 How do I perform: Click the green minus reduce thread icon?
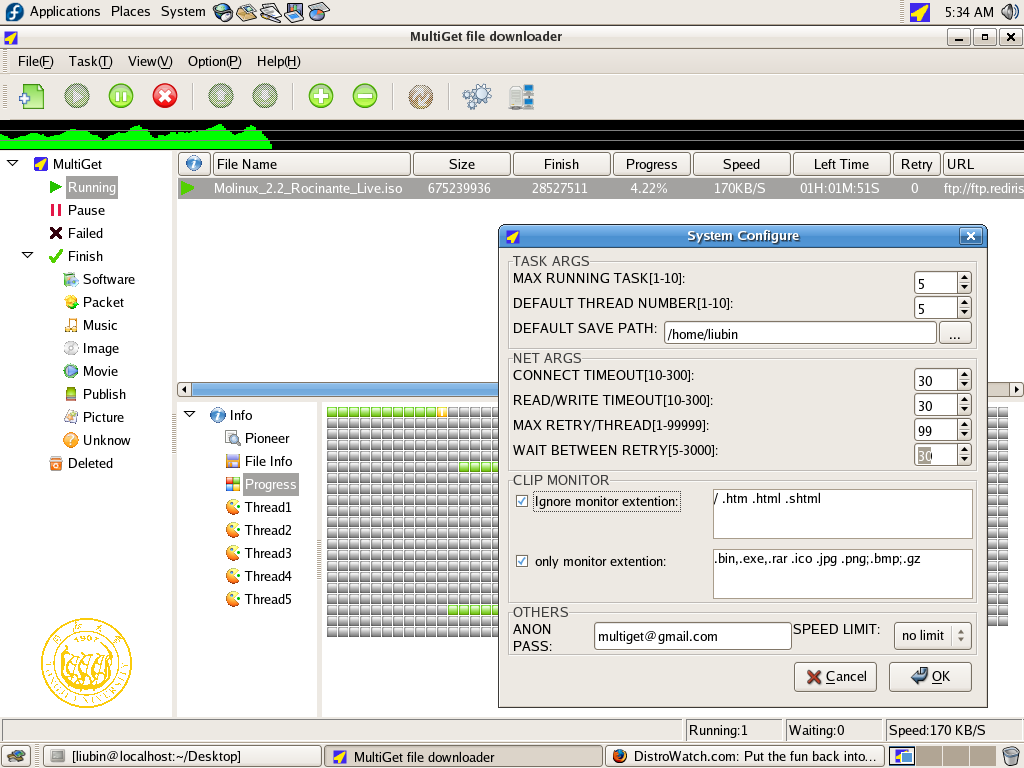click(x=365, y=96)
